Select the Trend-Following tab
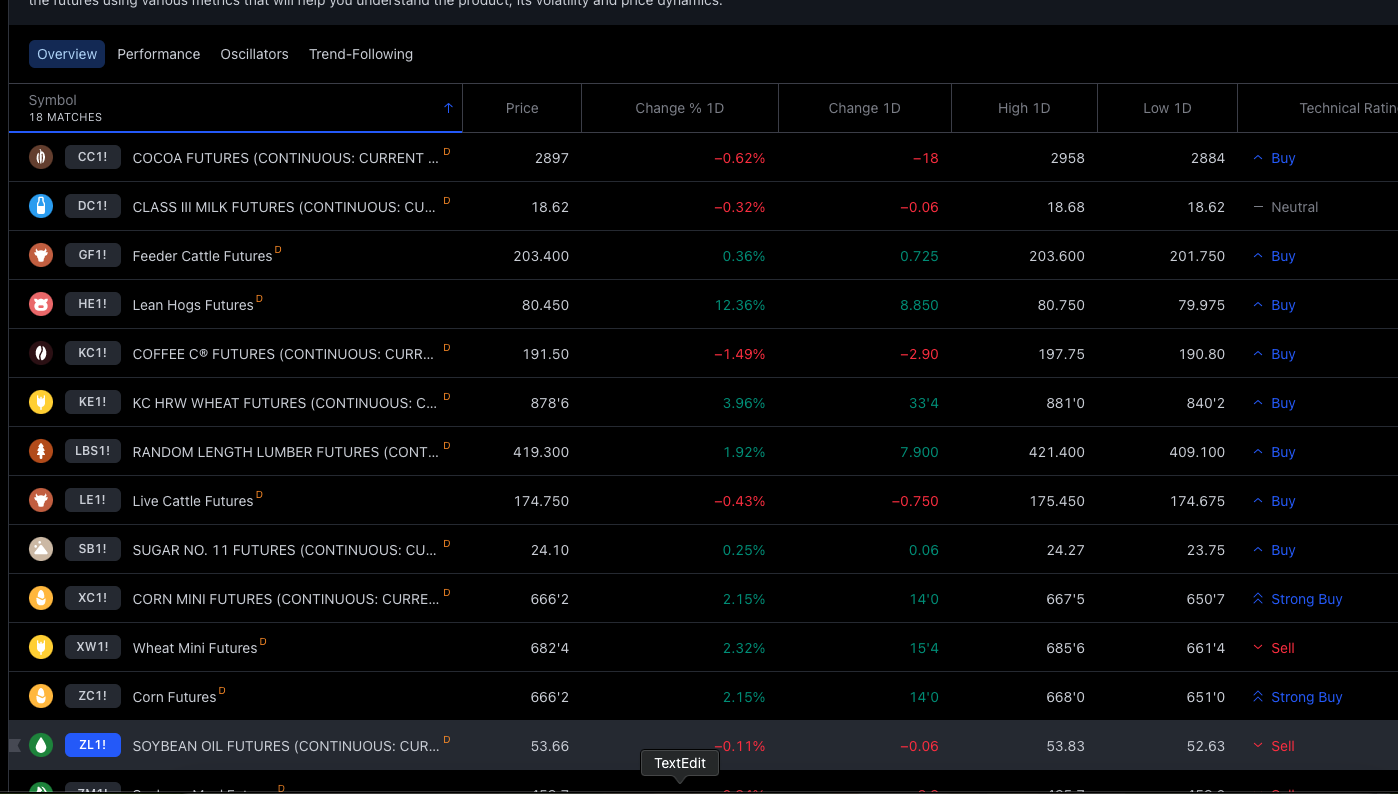The image size is (1398, 794). click(x=361, y=54)
